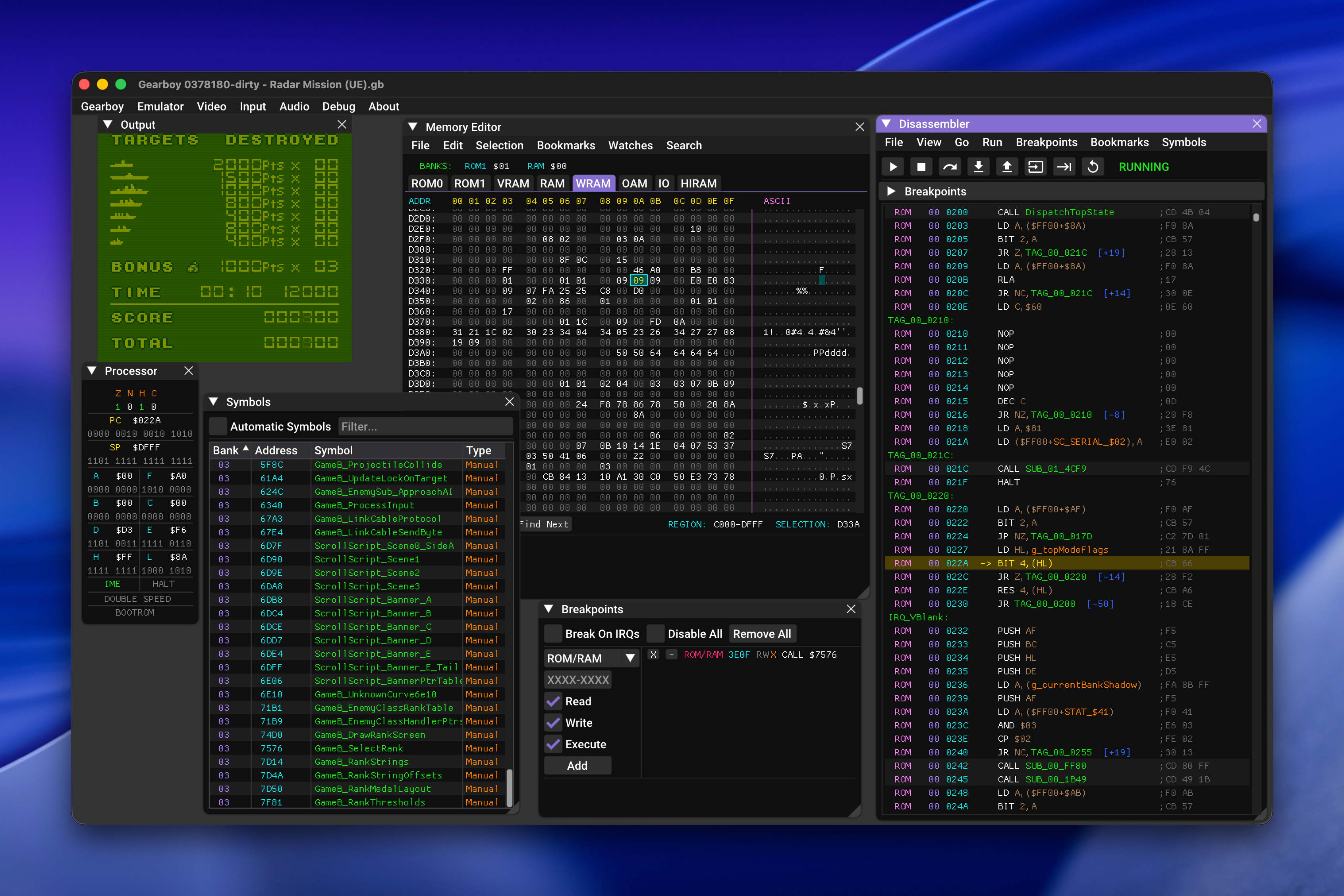Close the Breakpoints panel with its X
This screenshot has width=1344, height=896.
tap(851, 609)
